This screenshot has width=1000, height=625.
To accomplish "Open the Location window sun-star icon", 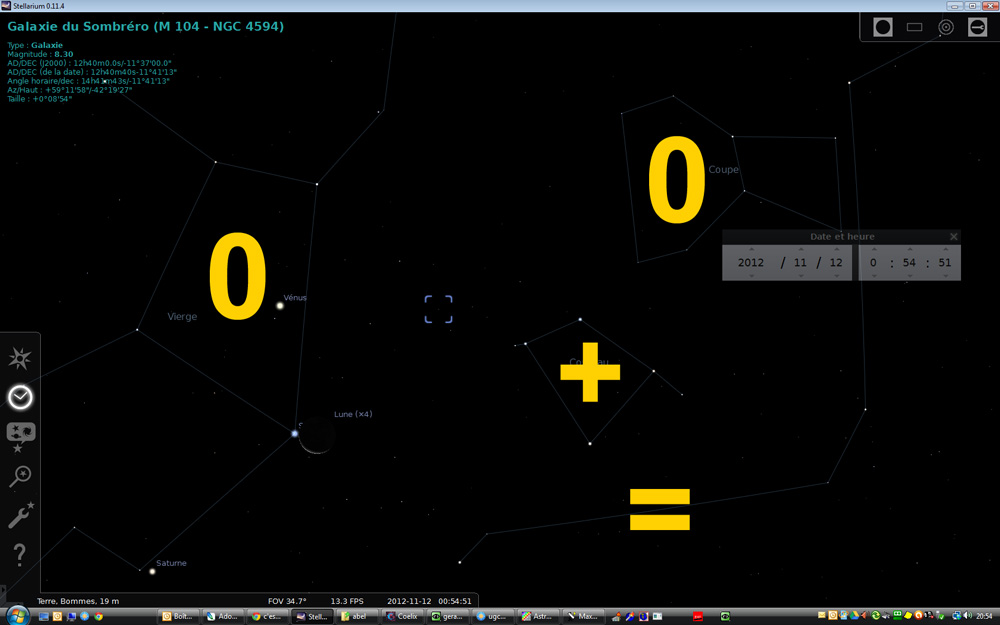I will click(x=20, y=358).
